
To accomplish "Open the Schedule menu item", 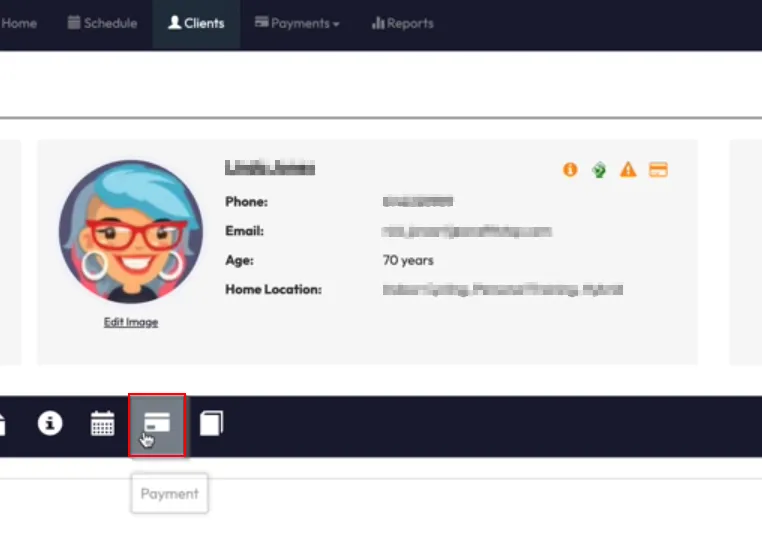I will (102, 23).
